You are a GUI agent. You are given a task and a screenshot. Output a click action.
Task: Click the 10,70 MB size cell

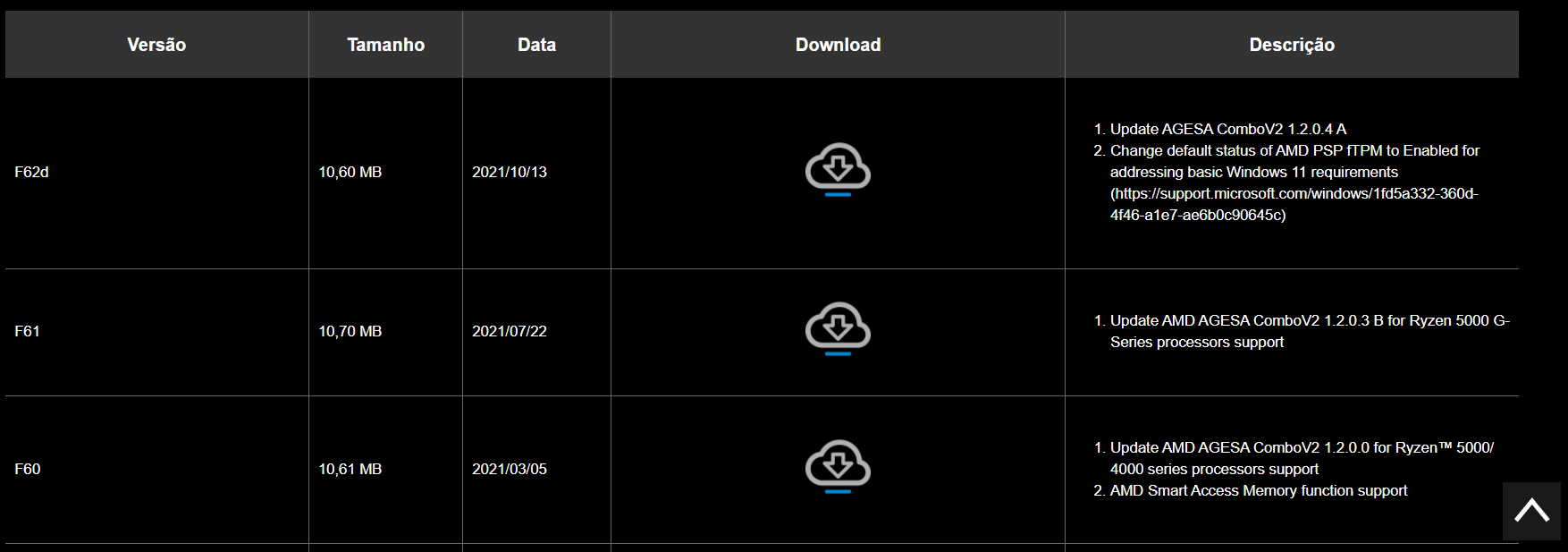point(350,331)
